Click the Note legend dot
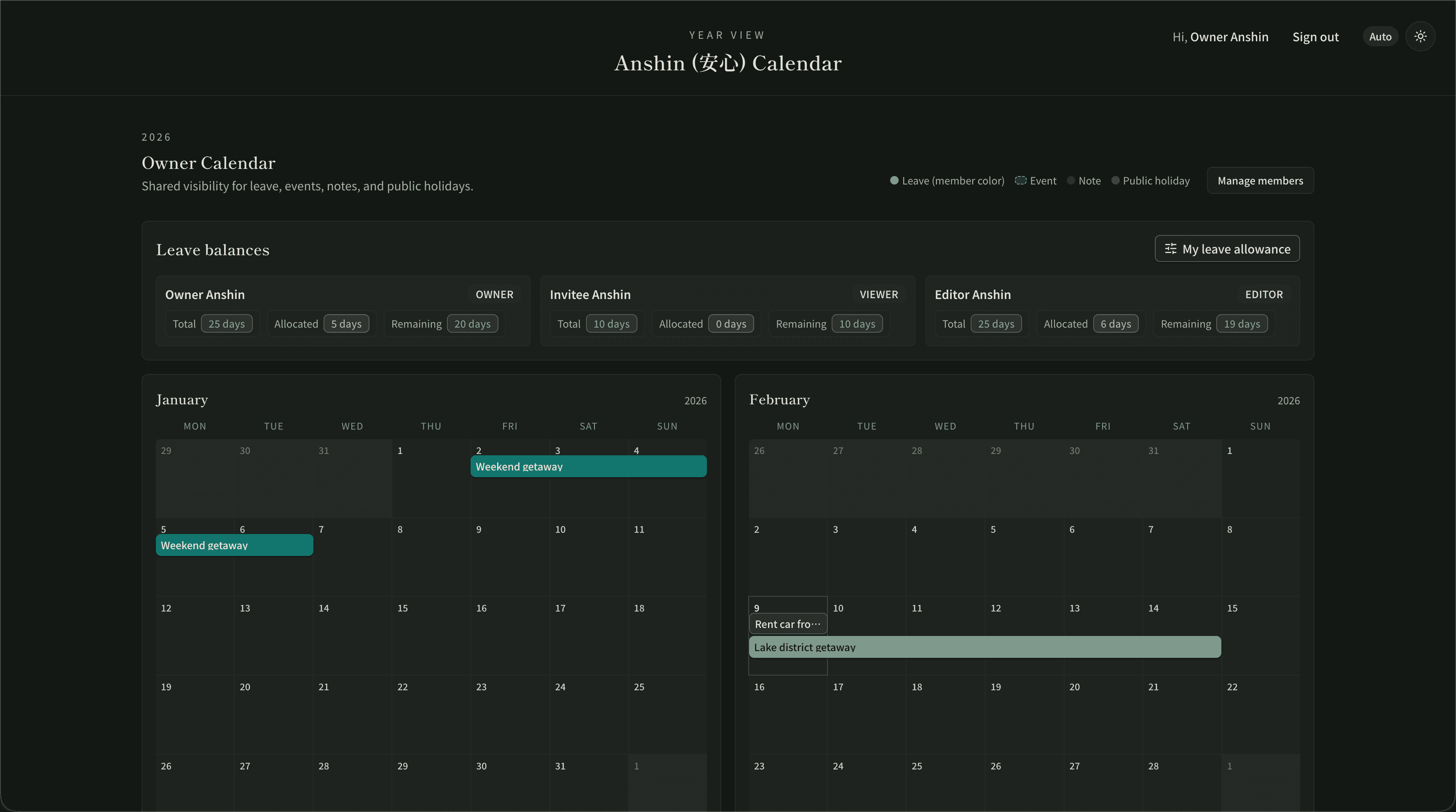 (1072, 180)
